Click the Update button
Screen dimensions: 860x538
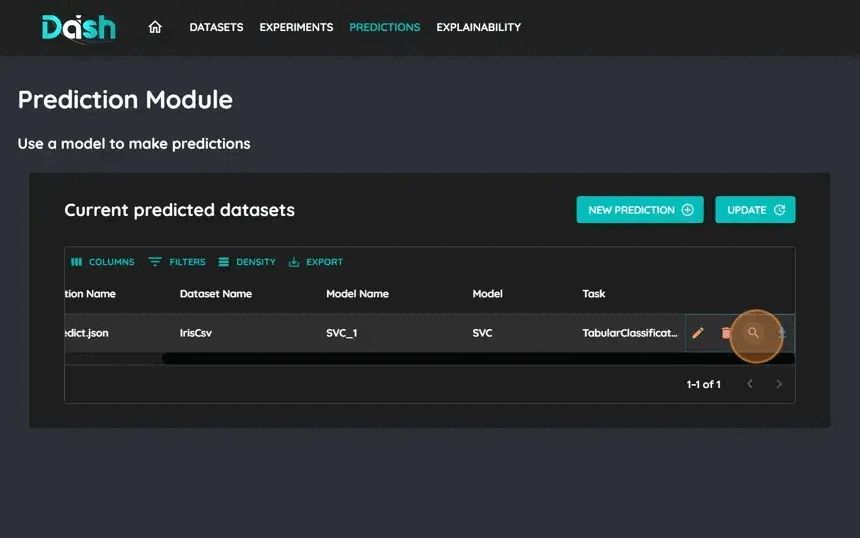pos(755,209)
